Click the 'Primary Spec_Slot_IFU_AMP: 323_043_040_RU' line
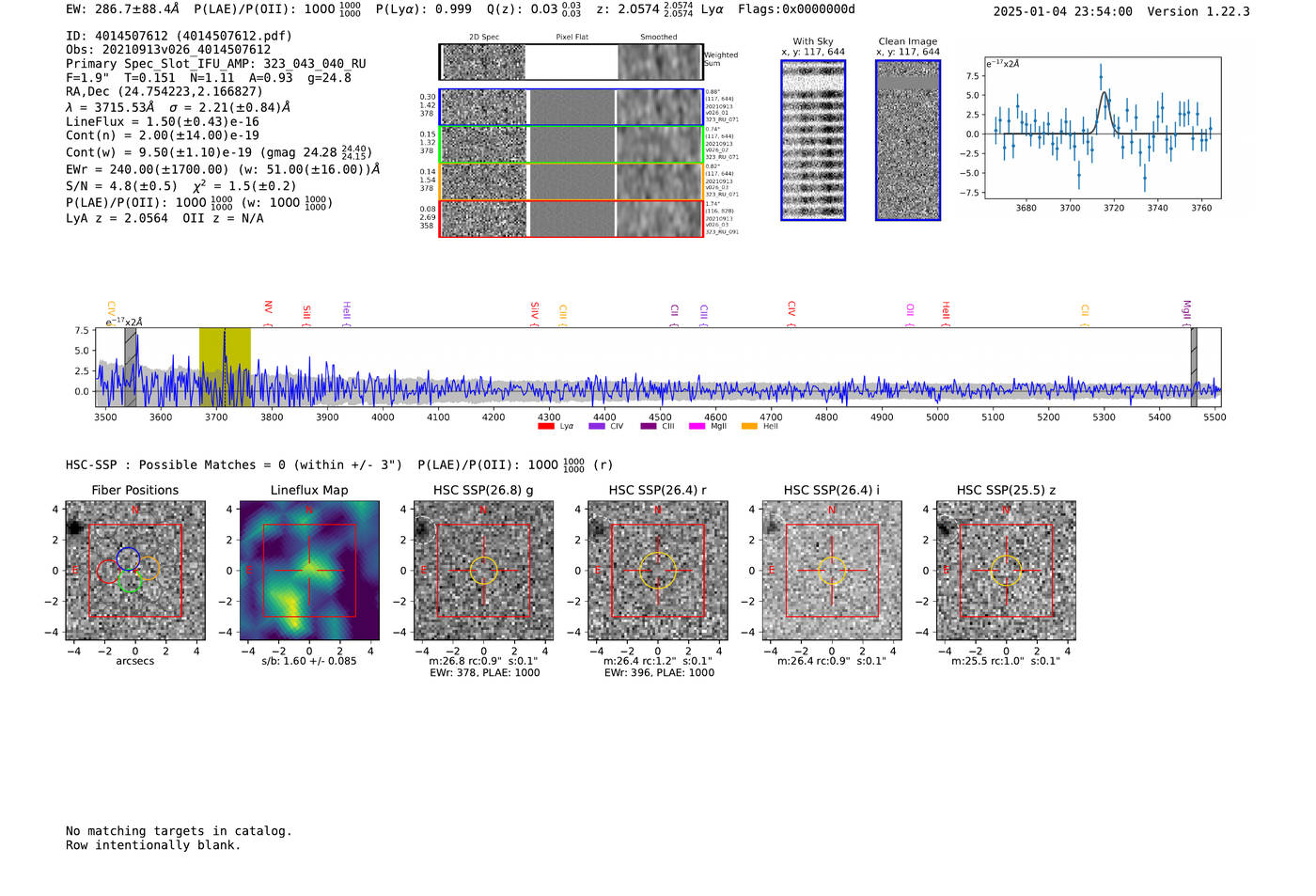The image size is (1316, 896). click(216, 64)
